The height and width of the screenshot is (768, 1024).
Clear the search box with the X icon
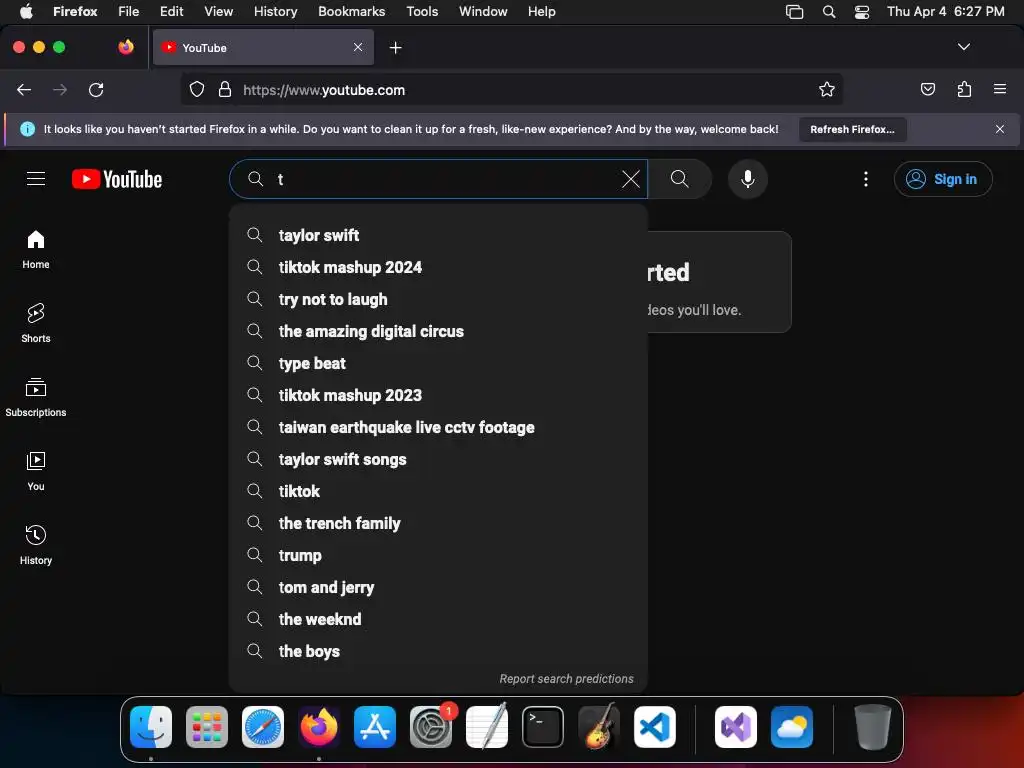630,179
